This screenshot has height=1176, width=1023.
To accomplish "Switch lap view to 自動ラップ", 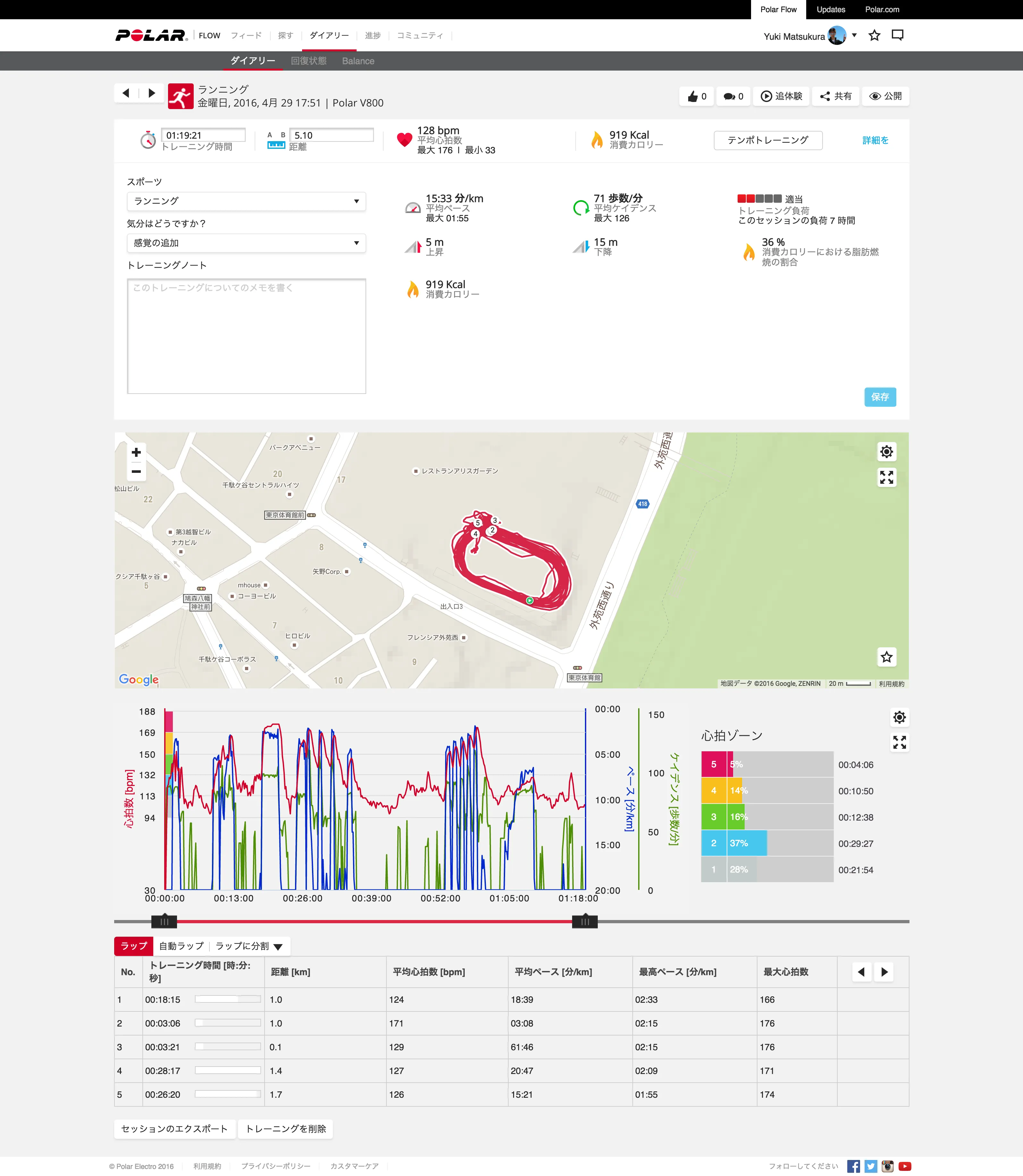I will 181,946.
